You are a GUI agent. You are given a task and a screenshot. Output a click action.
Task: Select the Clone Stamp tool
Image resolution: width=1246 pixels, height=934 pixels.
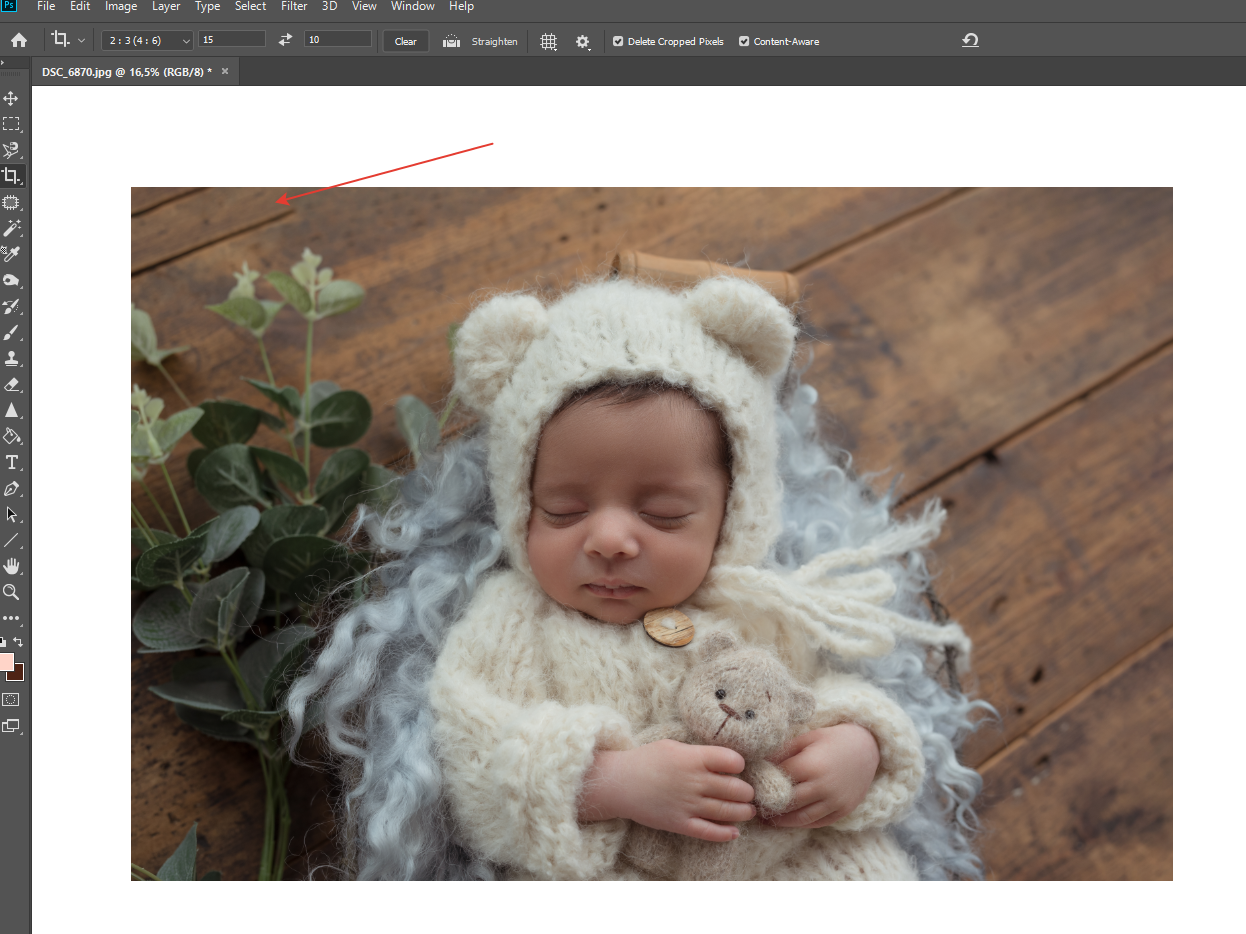click(12, 358)
